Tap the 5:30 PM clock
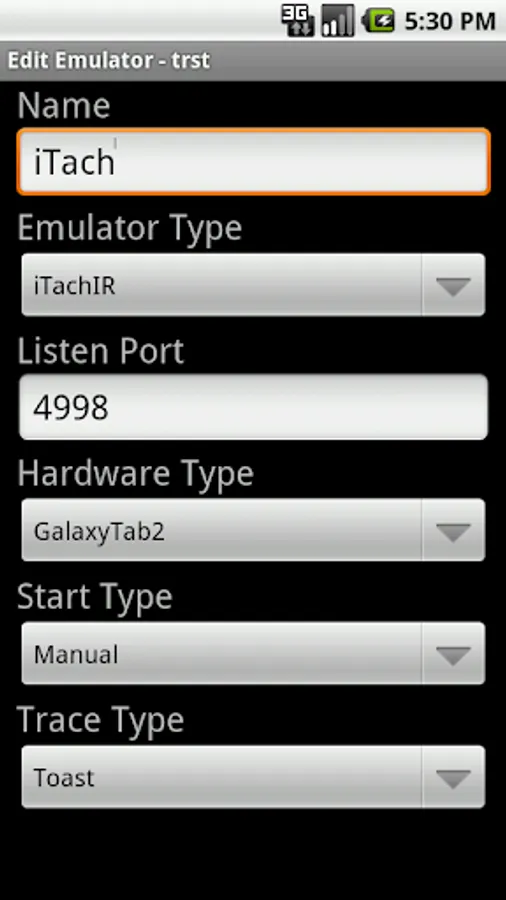The image size is (506, 900). coord(450,22)
